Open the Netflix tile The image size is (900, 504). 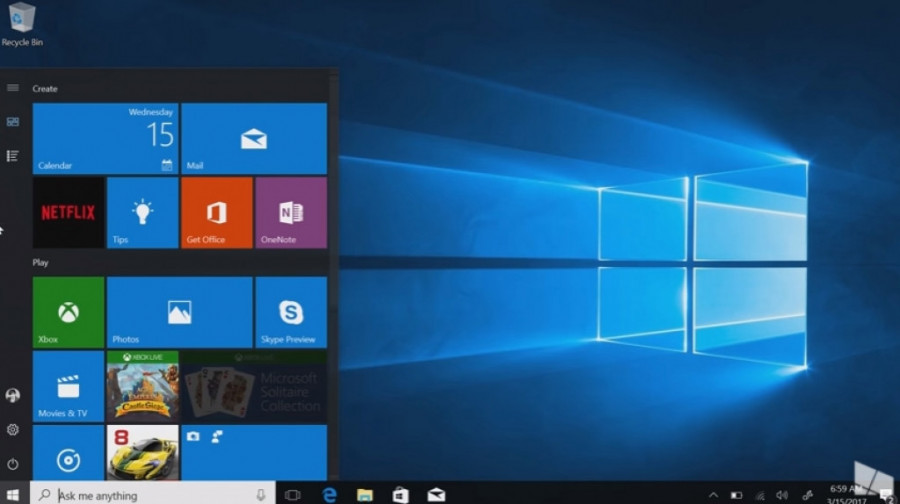(x=68, y=212)
